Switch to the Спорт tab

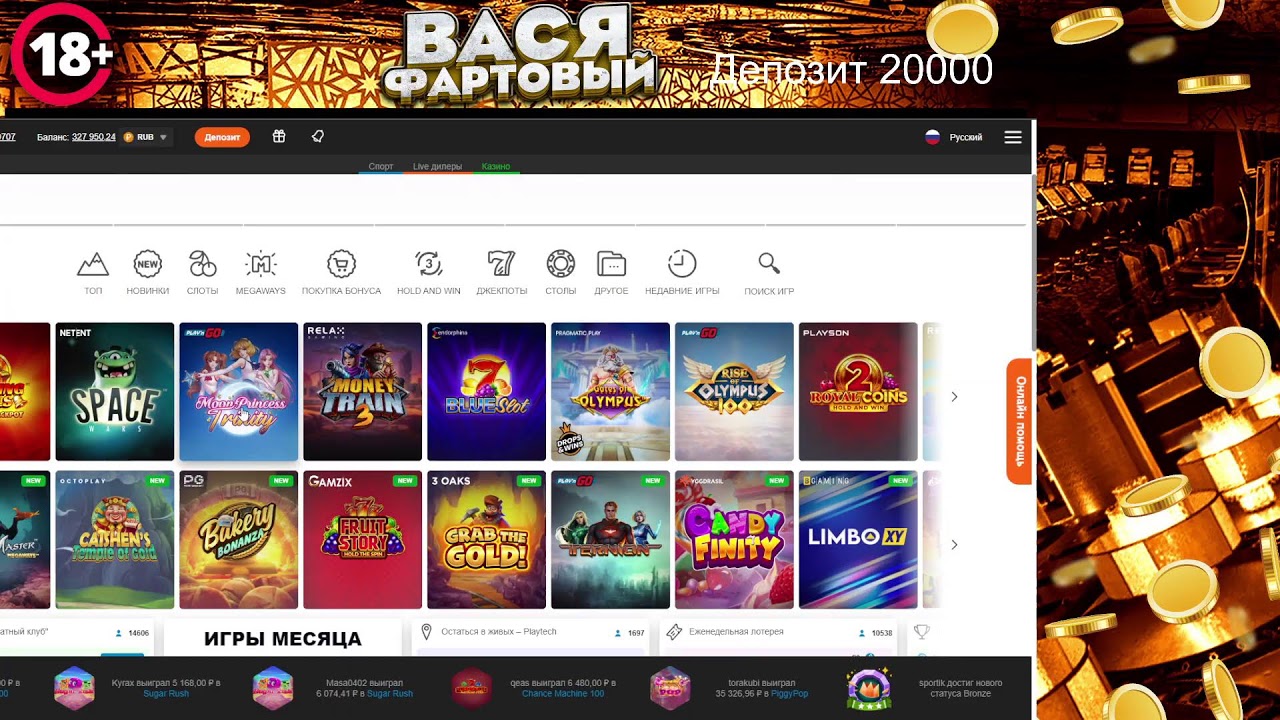[381, 166]
